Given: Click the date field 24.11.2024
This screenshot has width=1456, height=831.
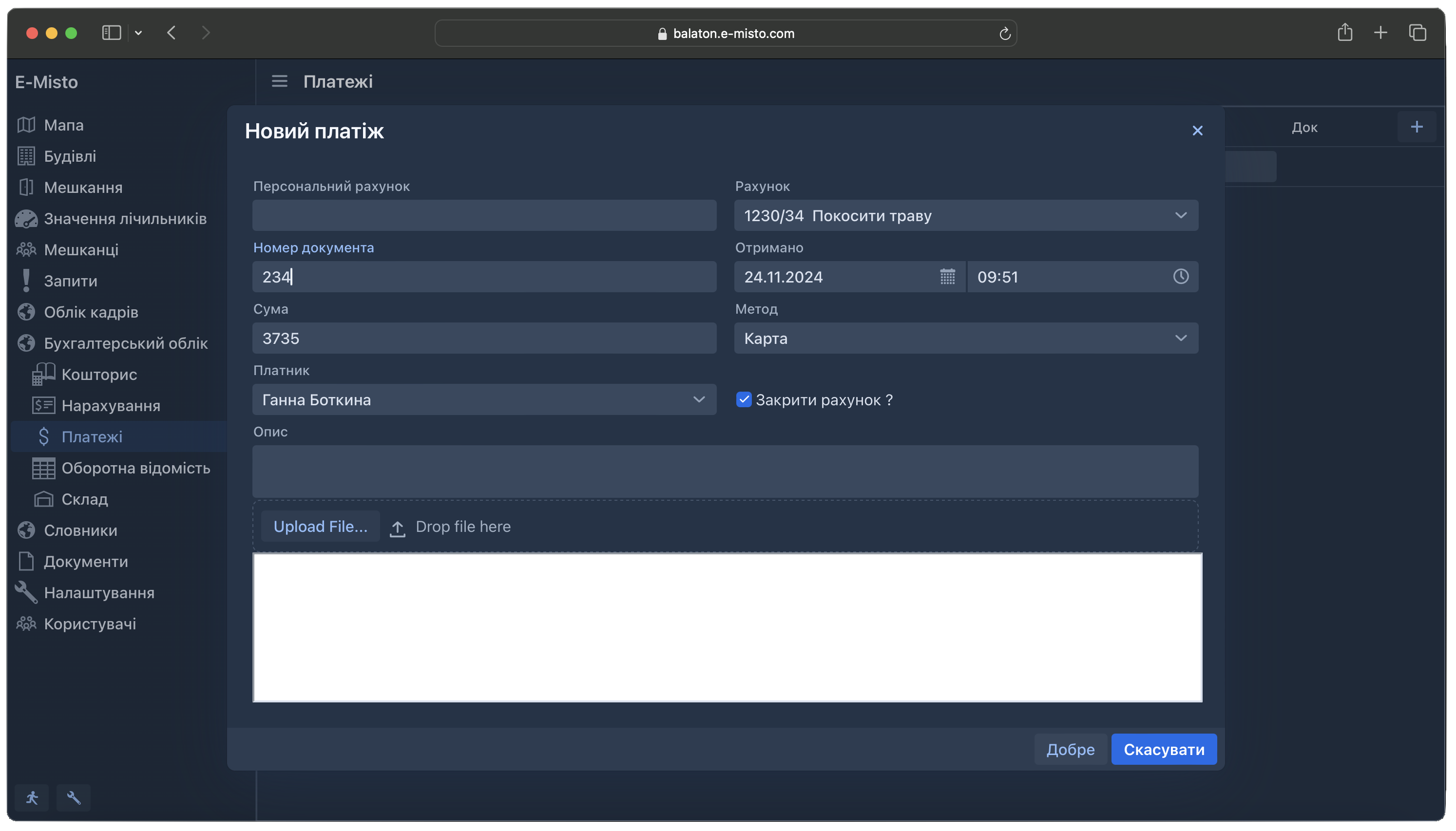Looking at the screenshot, I should point(849,277).
